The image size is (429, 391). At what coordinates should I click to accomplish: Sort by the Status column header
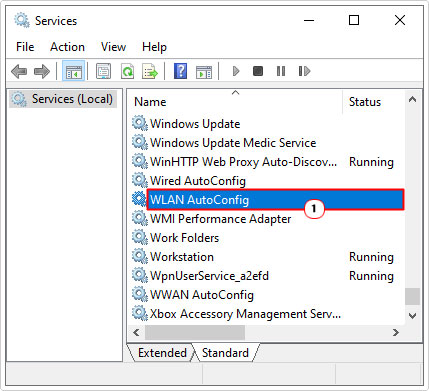pos(373,102)
